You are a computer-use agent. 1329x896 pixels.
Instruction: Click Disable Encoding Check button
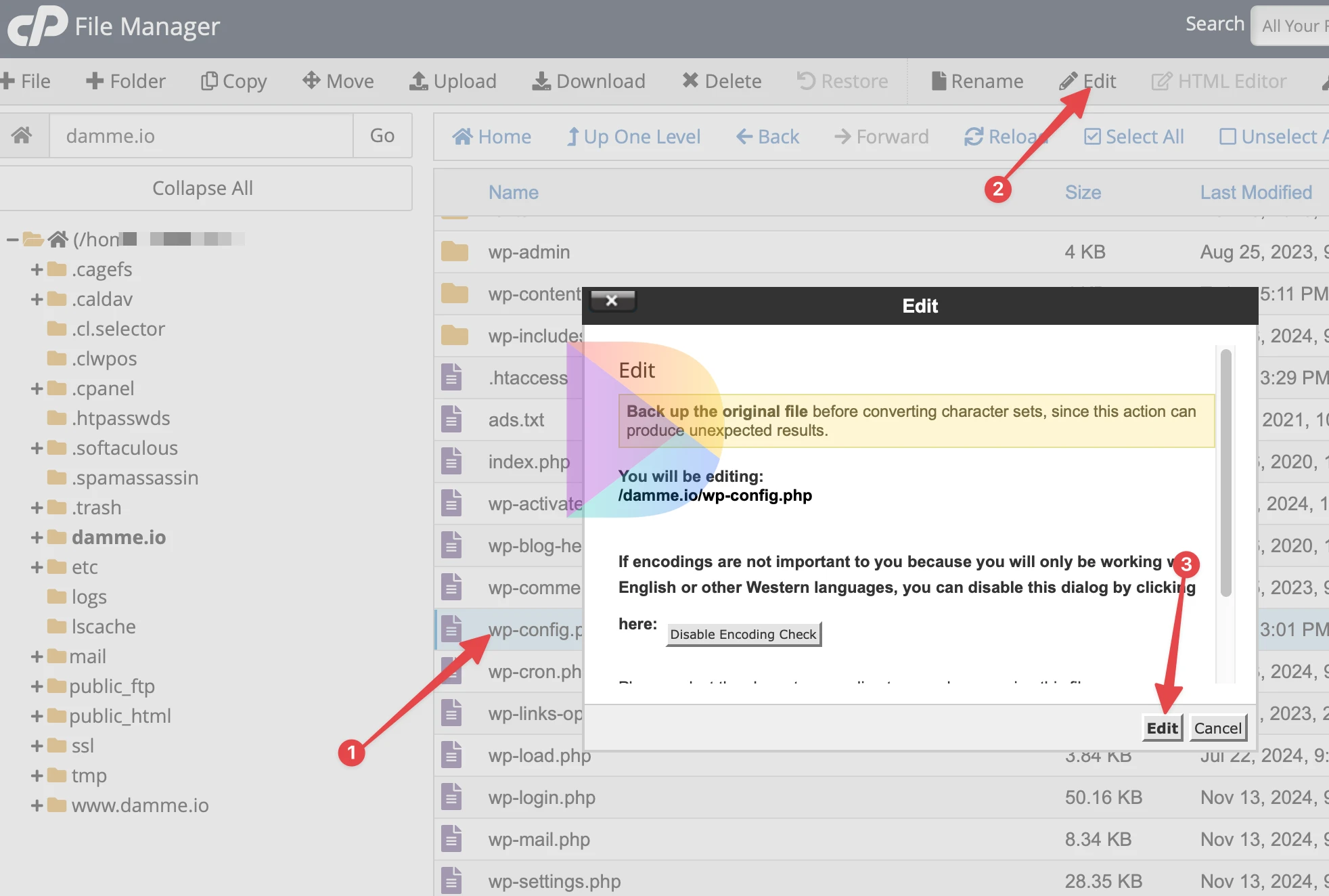pos(743,634)
